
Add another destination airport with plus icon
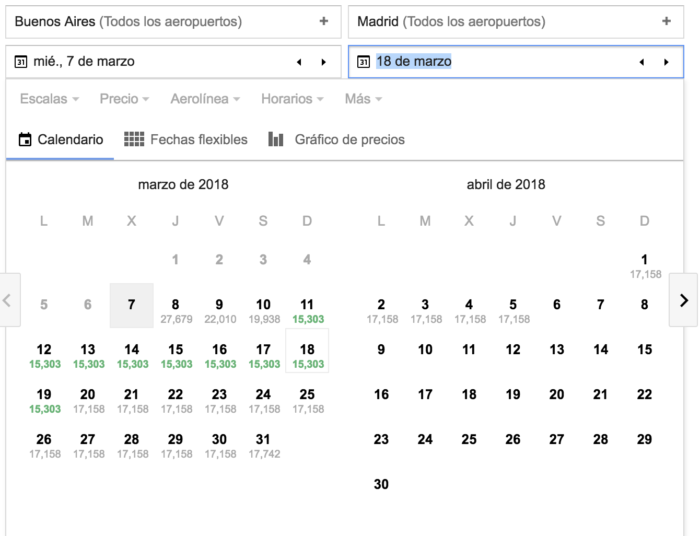[666, 21]
